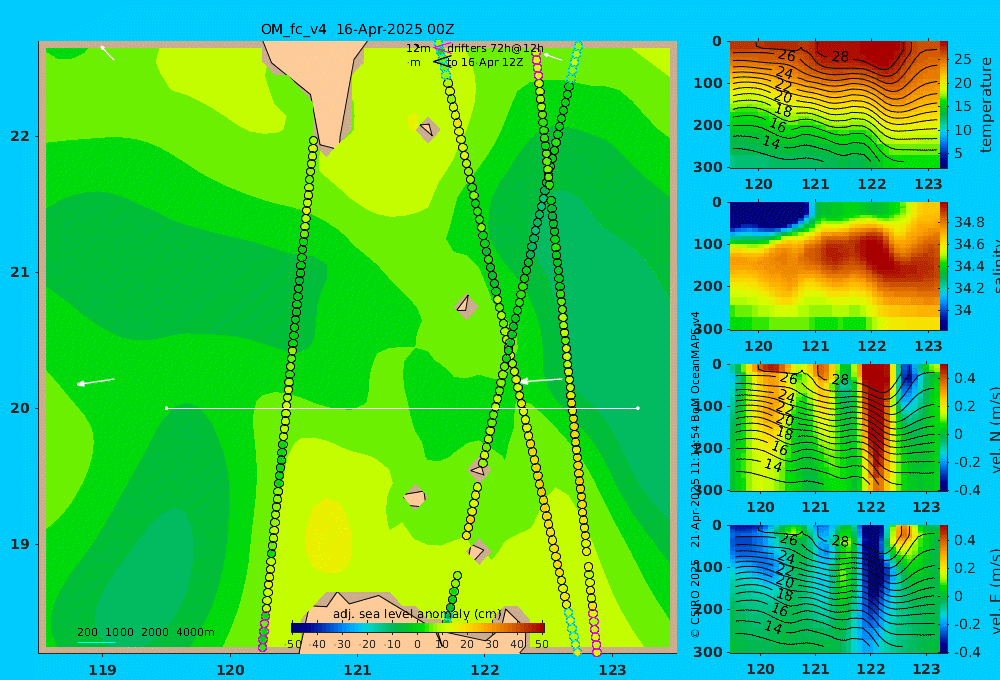The width and height of the screenshot is (1000, 680).
Task: Click the "adj. sea level anomaly (cm)" label
Action: click(x=417, y=614)
